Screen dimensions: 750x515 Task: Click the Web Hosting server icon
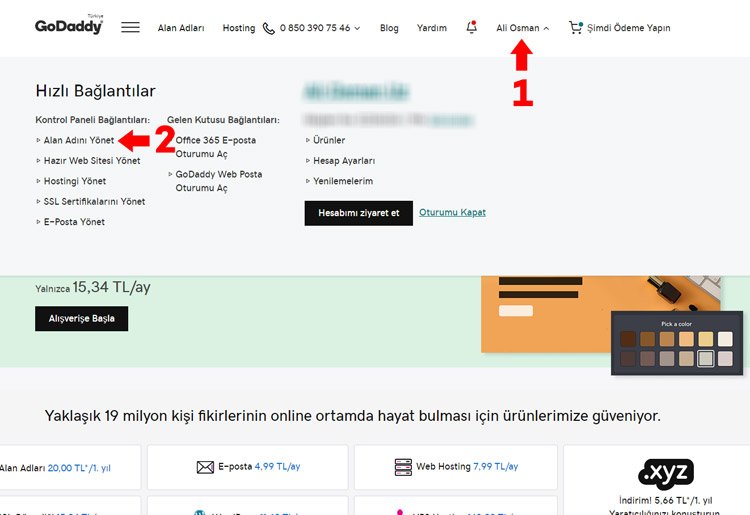[x=403, y=467]
